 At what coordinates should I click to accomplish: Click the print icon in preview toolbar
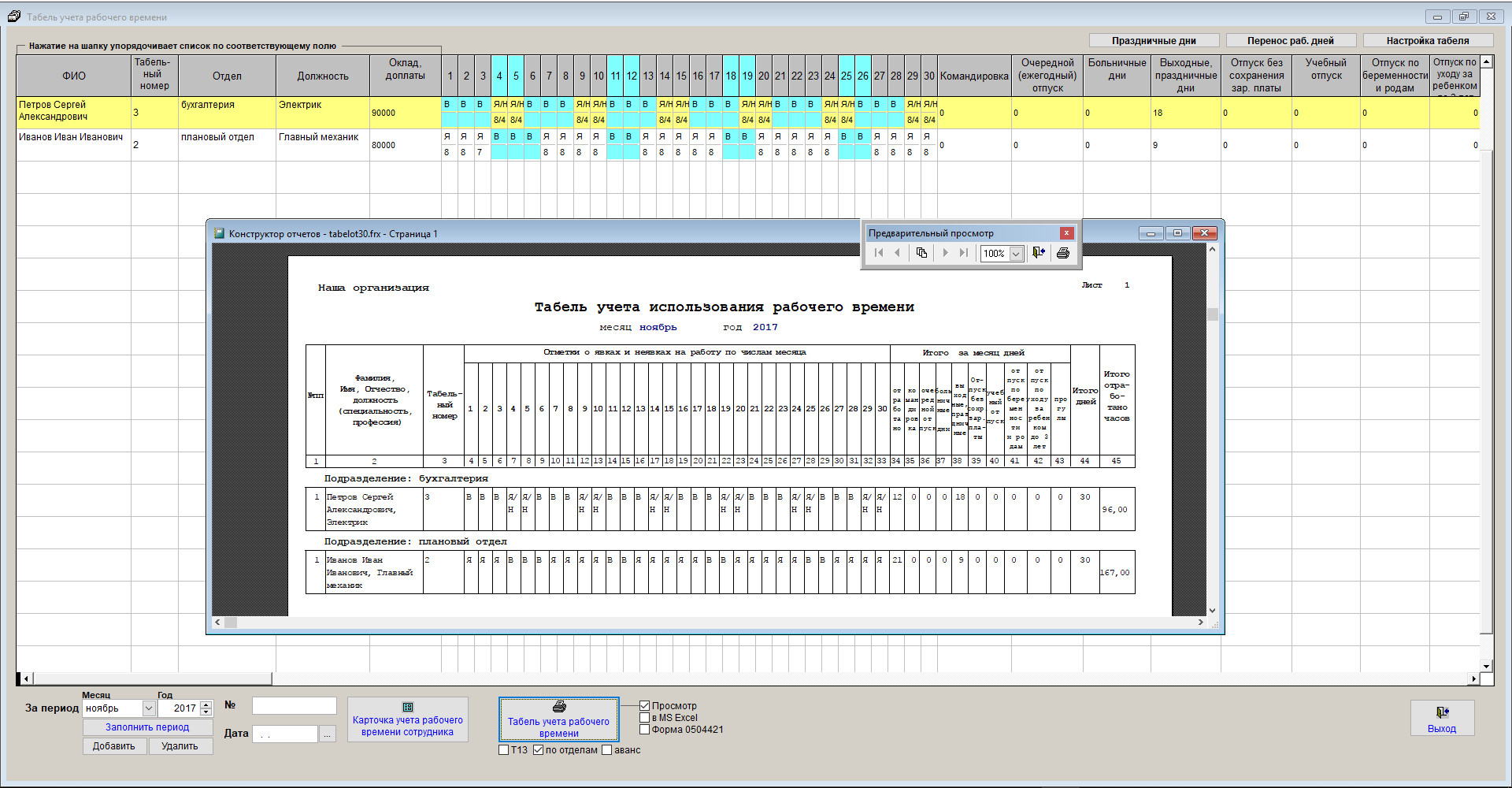[x=1062, y=253]
